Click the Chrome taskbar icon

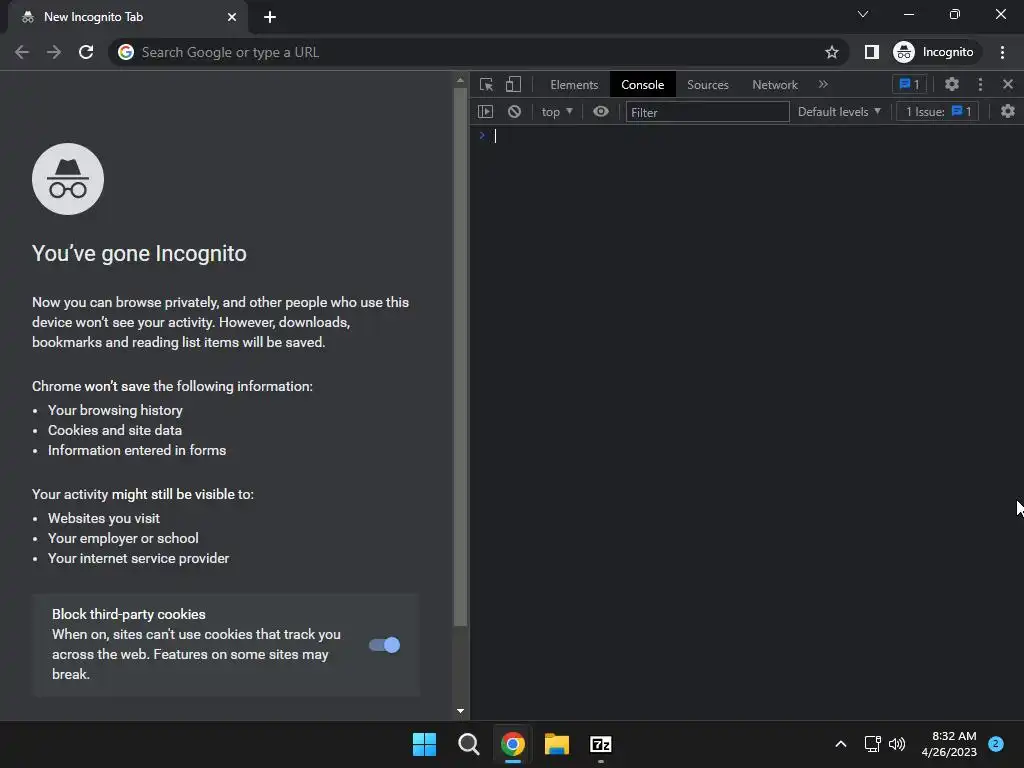click(x=513, y=744)
